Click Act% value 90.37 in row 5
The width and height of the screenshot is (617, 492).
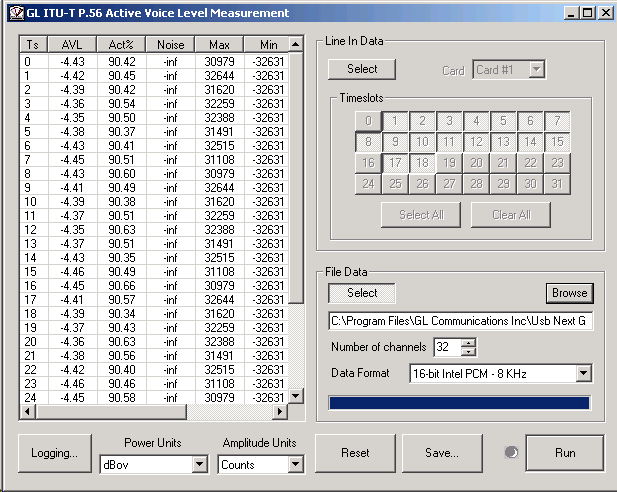122,132
